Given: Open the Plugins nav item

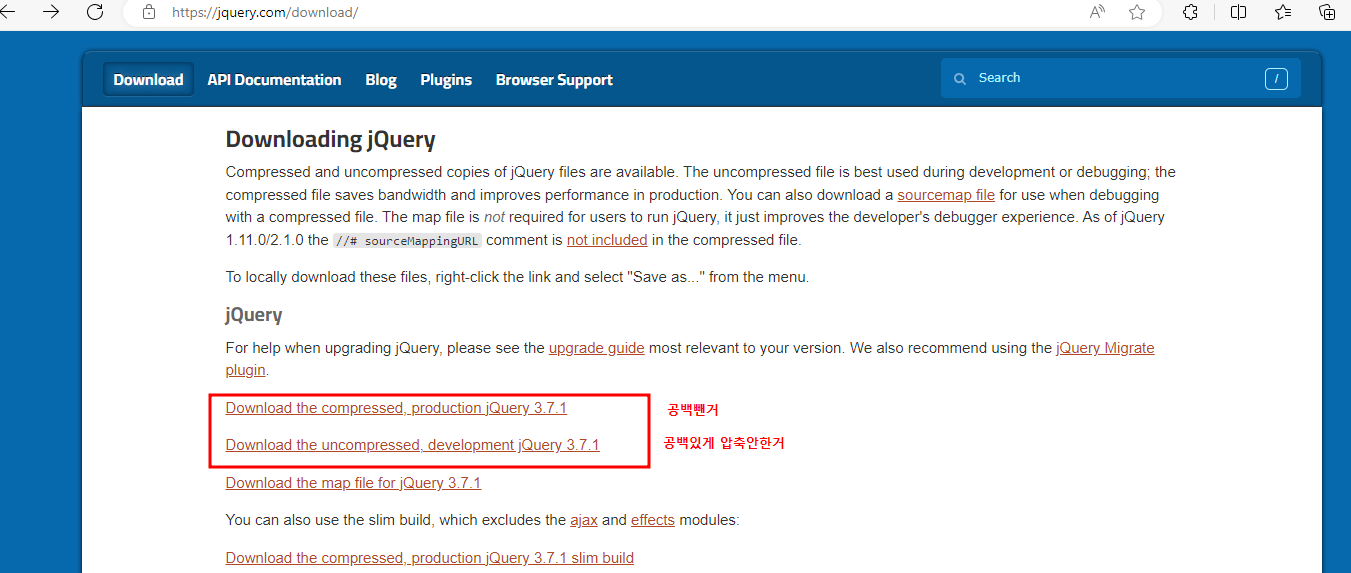Looking at the screenshot, I should [446, 80].
